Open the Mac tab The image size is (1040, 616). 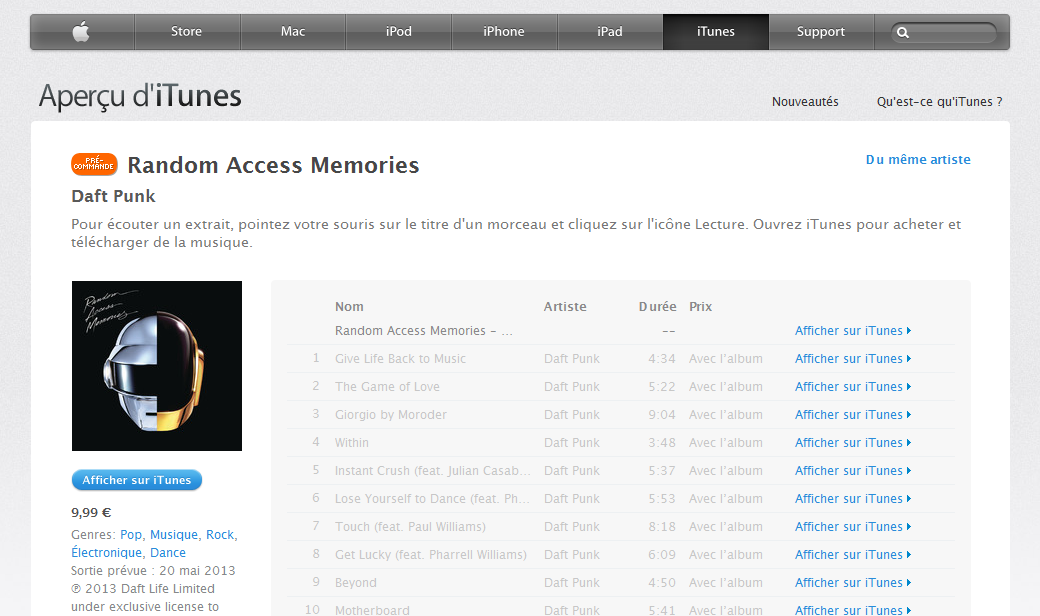pyautogui.click(x=293, y=31)
